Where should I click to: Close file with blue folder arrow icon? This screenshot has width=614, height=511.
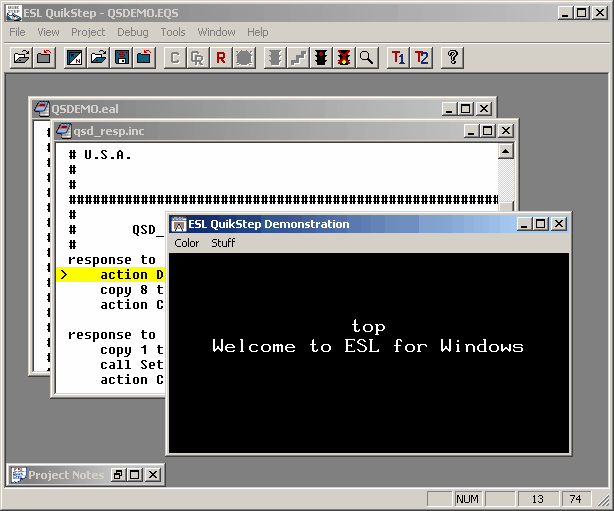point(144,58)
